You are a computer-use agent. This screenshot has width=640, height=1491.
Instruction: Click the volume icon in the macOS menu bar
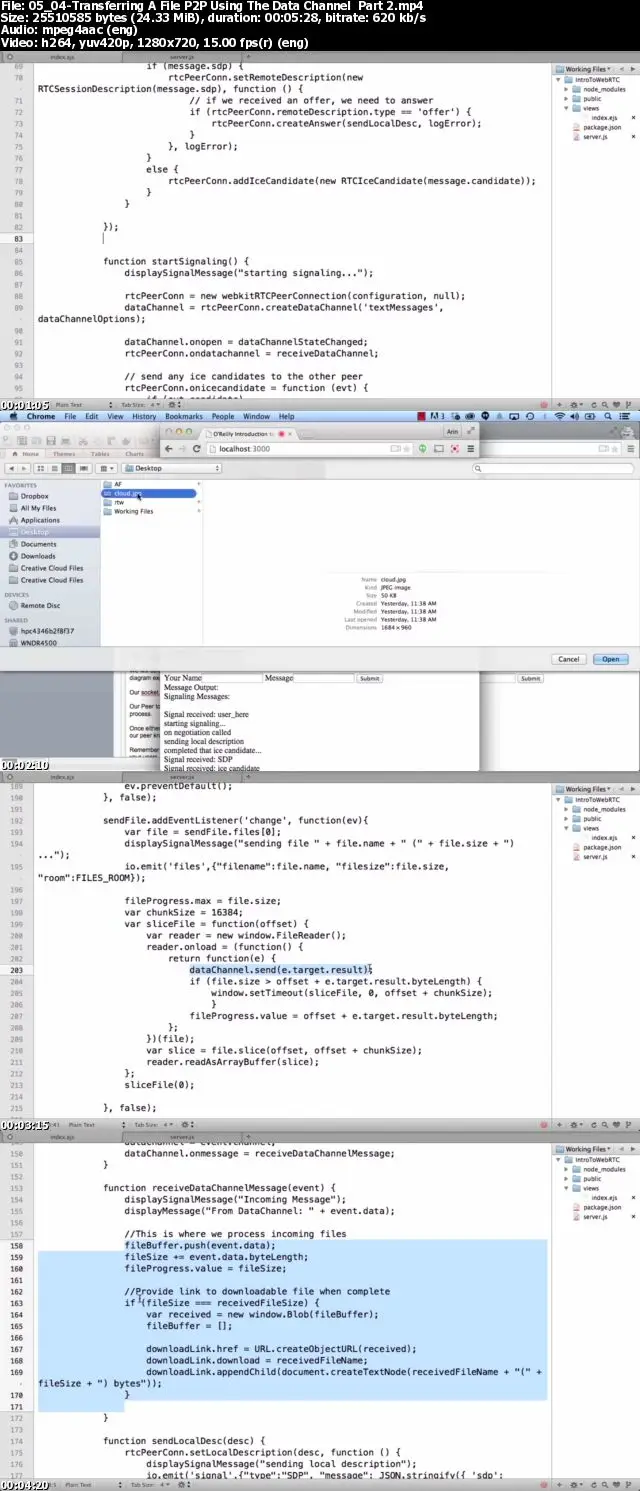pos(573,416)
